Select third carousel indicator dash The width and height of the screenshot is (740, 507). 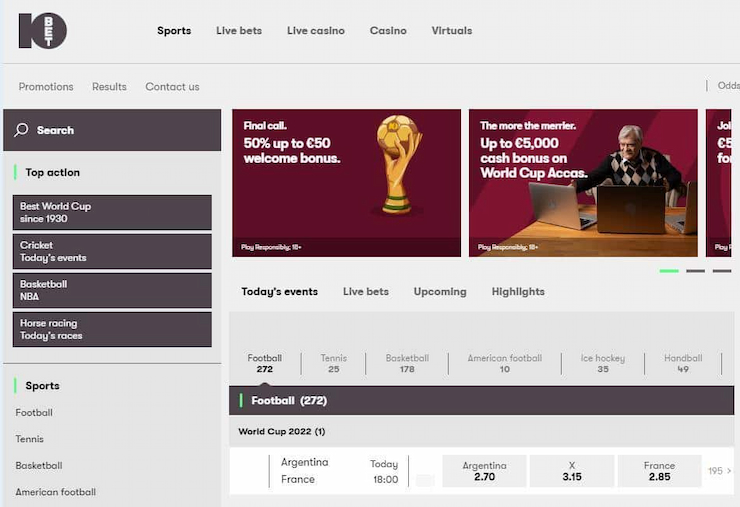(x=722, y=271)
